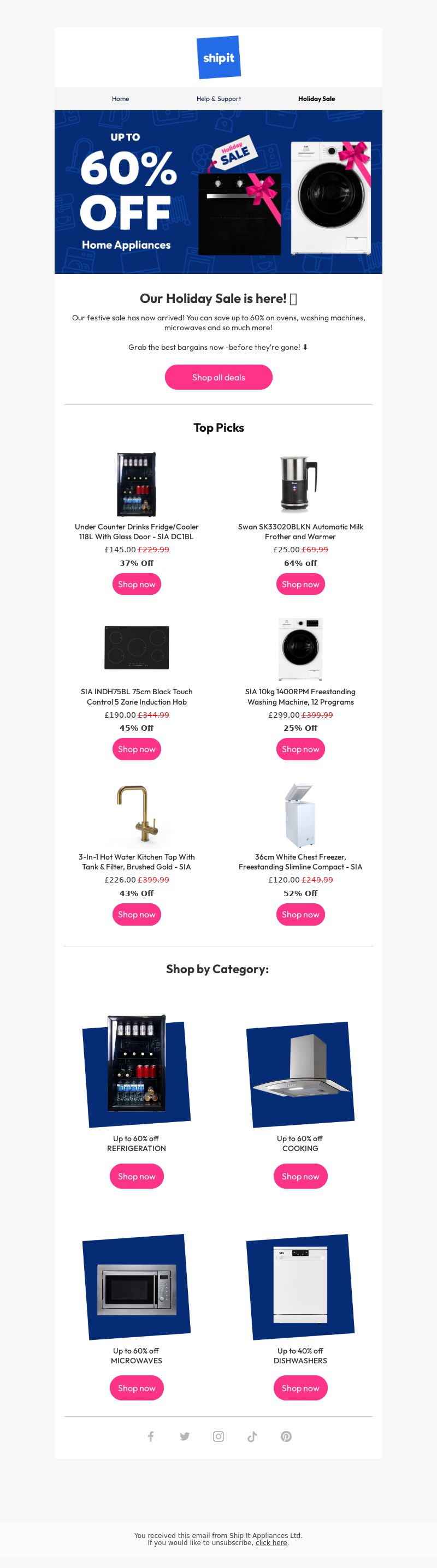Click the shipit logo
The image size is (437, 1568).
(219, 57)
